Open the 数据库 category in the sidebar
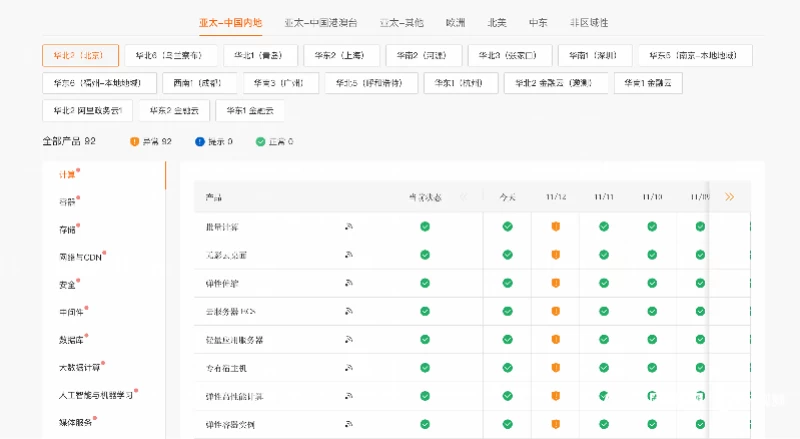 click(72, 340)
